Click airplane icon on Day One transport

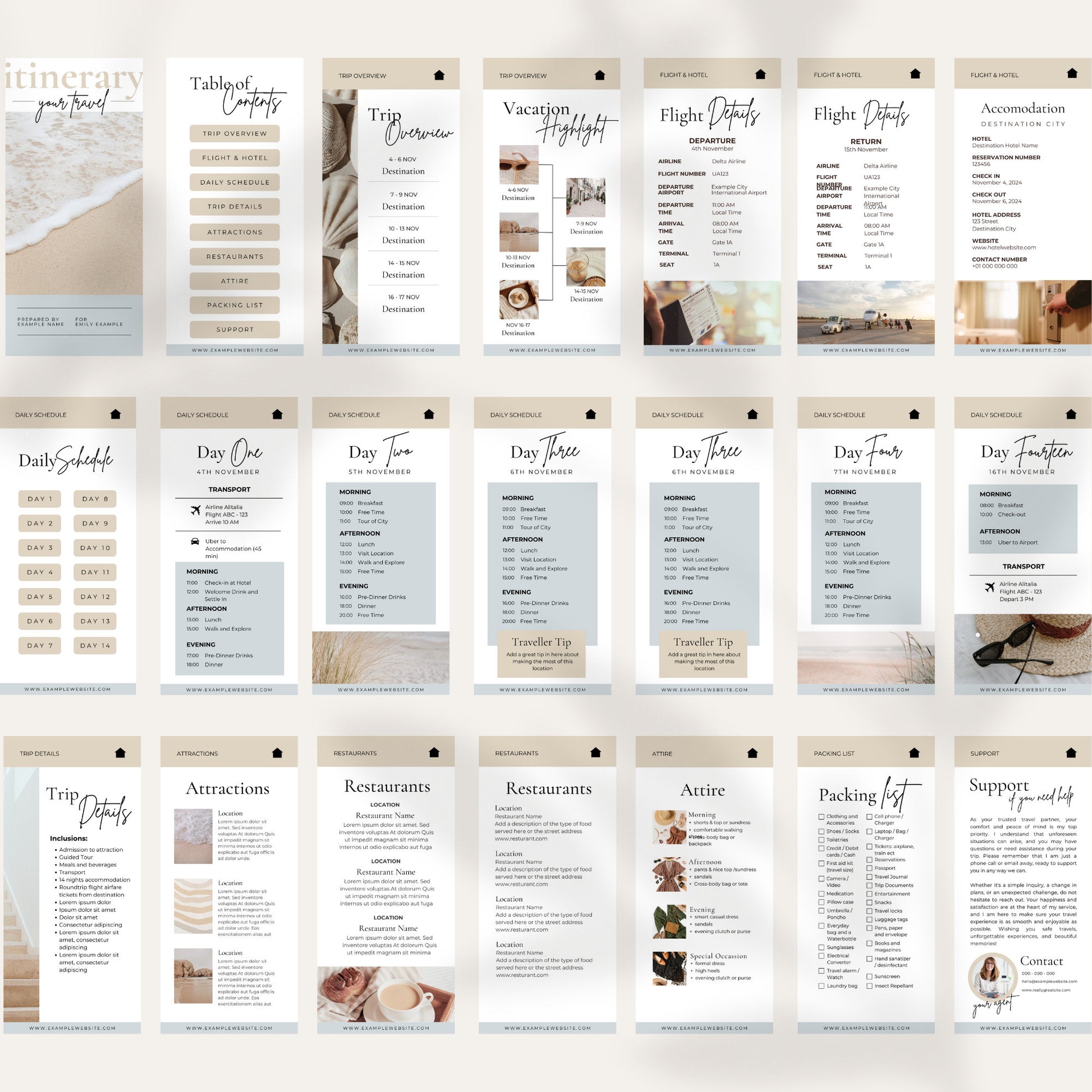(x=196, y=511)
